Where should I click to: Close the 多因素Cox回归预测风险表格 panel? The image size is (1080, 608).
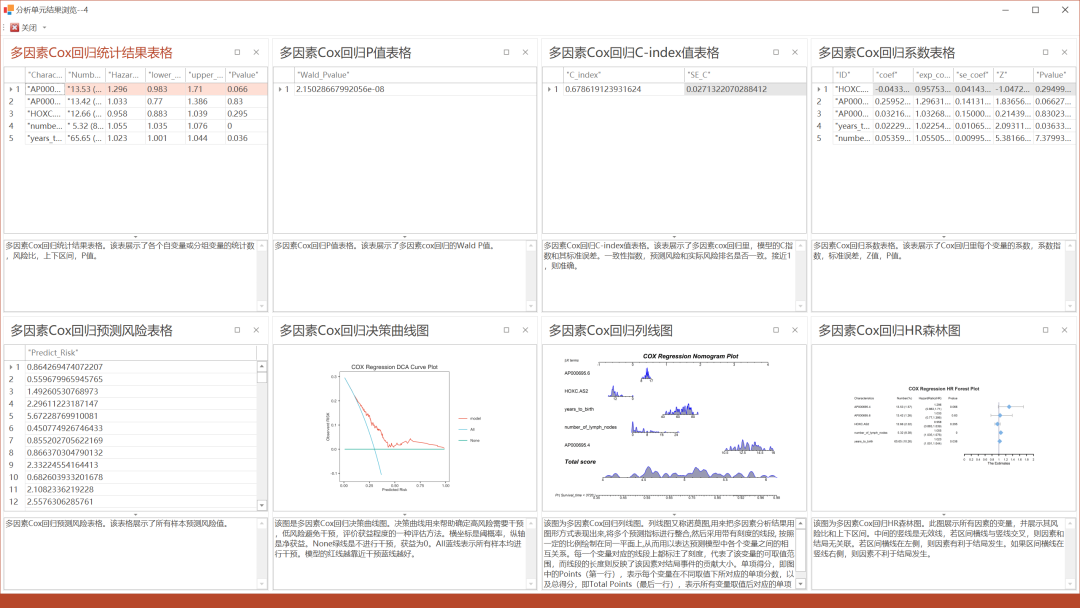click(x=256, y=331)
